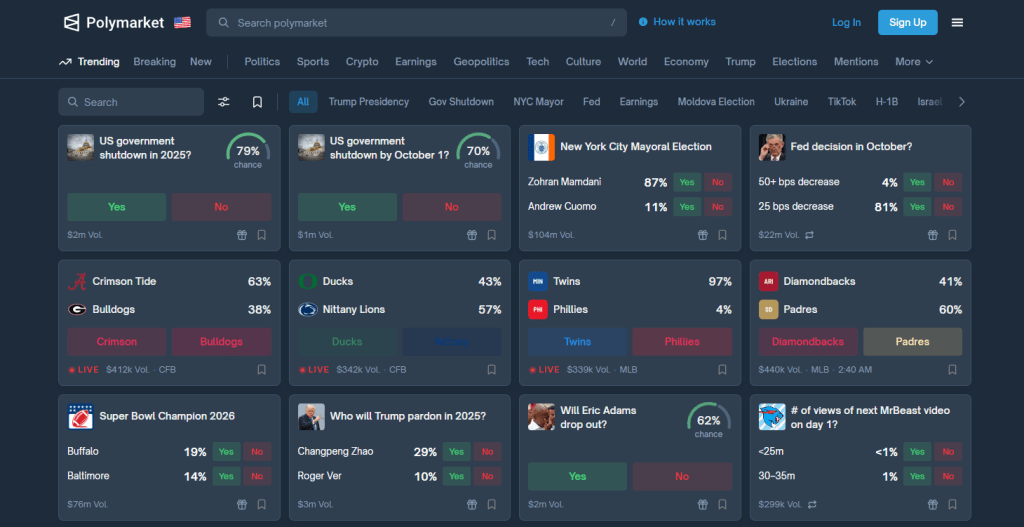Select the All topic chip
The width and height of the screenshot is (1024, 527).
(303, 102)
